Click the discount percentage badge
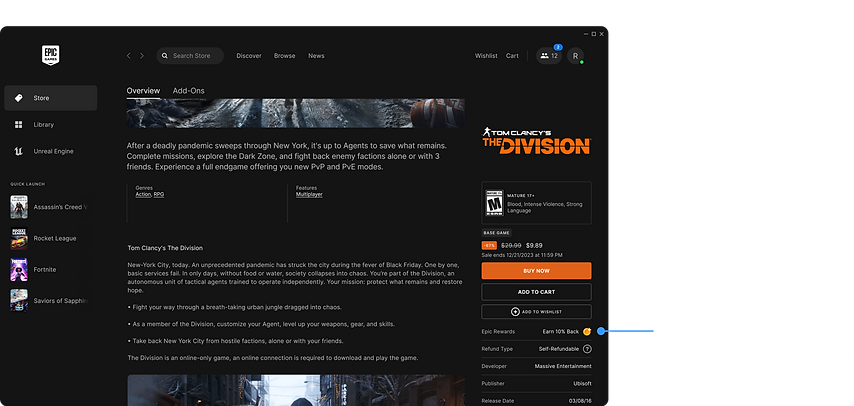 click(489, 246)
